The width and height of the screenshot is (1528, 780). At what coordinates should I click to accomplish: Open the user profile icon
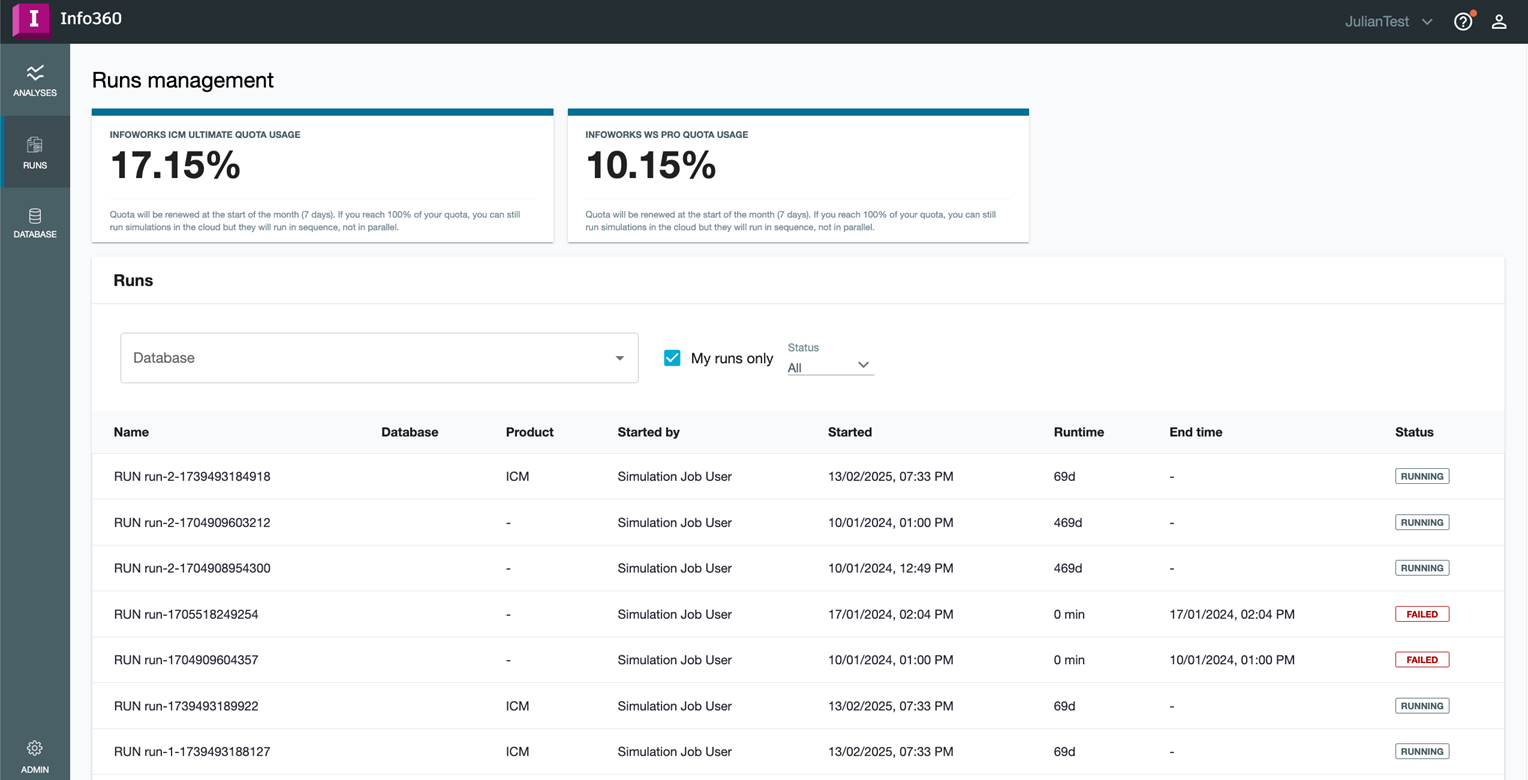[x=1499, y=21]
